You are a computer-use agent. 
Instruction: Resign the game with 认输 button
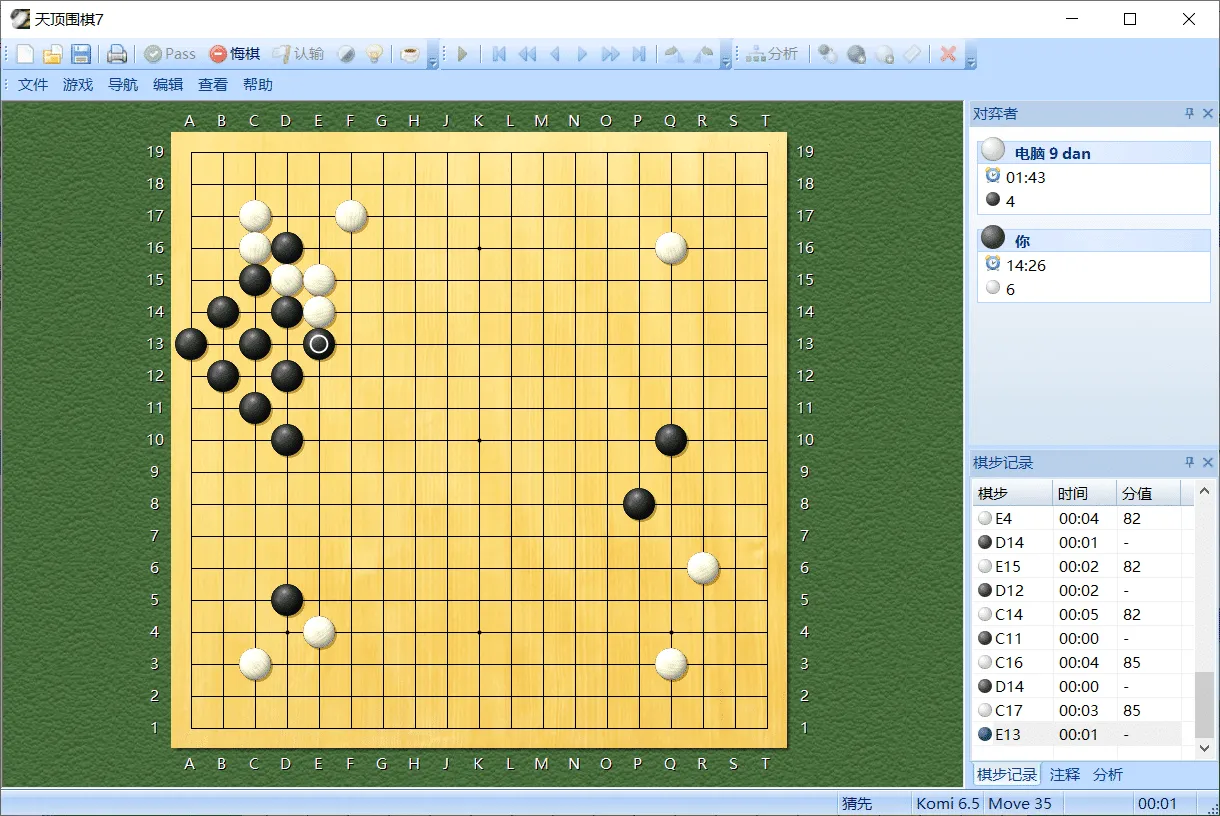tap(298, 54)
